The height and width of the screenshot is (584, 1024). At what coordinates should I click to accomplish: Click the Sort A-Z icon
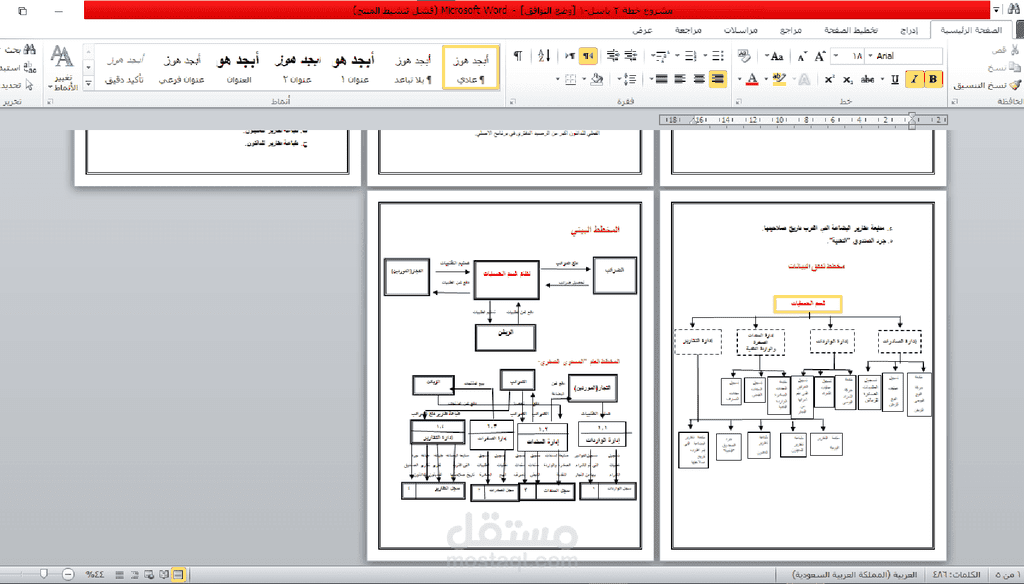(x=544, y=56)
